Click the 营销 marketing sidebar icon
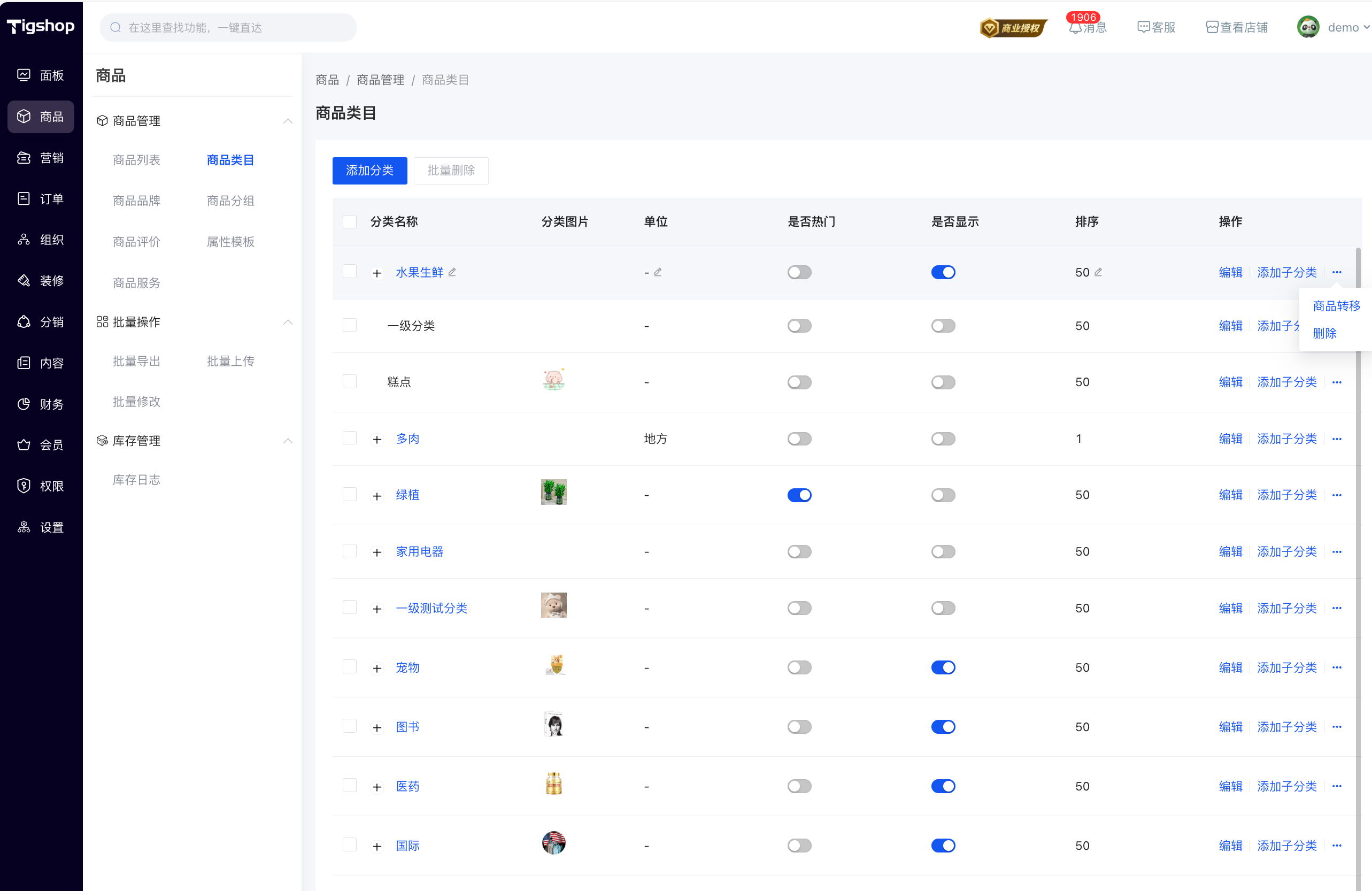The image size is (1372, 891). click(24, 157)
